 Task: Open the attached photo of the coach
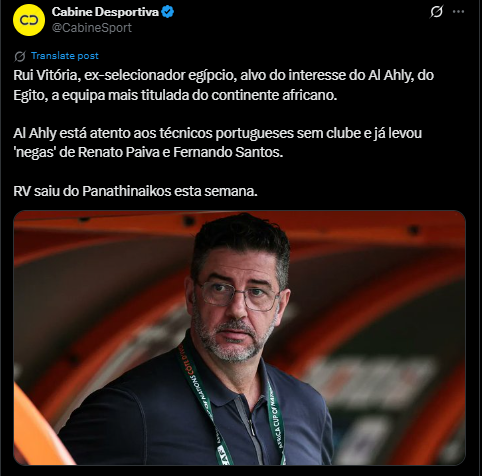239,337
